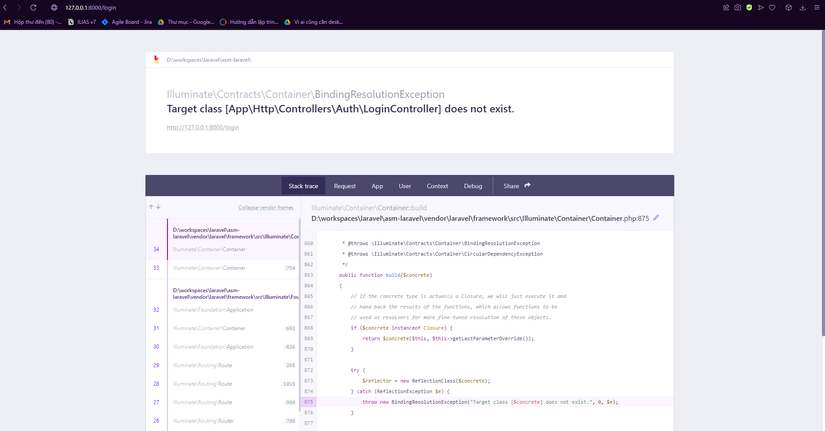
Task: Click the send flow arrow icon in toolbar
Action: pos(761,7)
